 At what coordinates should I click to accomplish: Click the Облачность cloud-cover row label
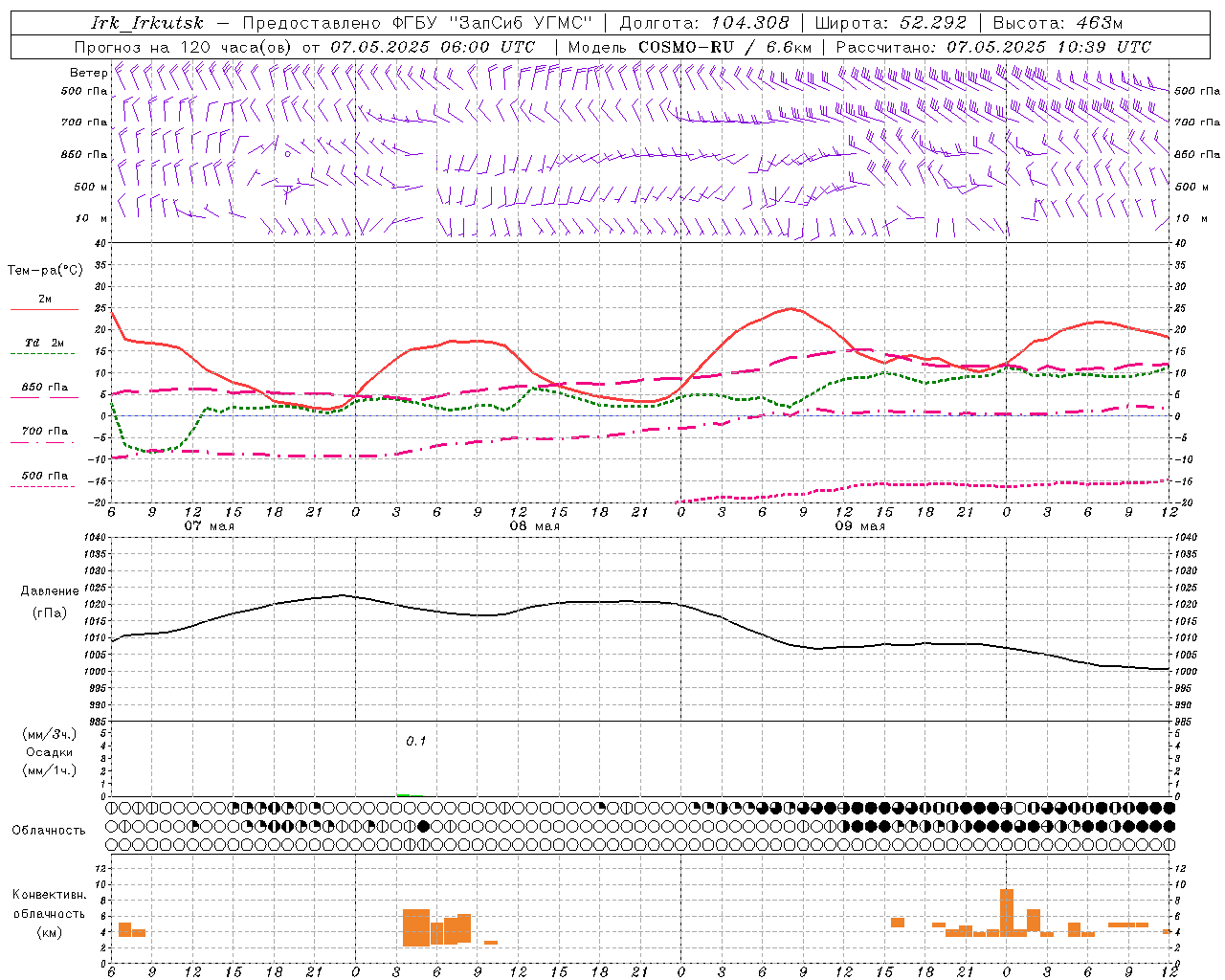pyautogui.click(x=49, y=830)
